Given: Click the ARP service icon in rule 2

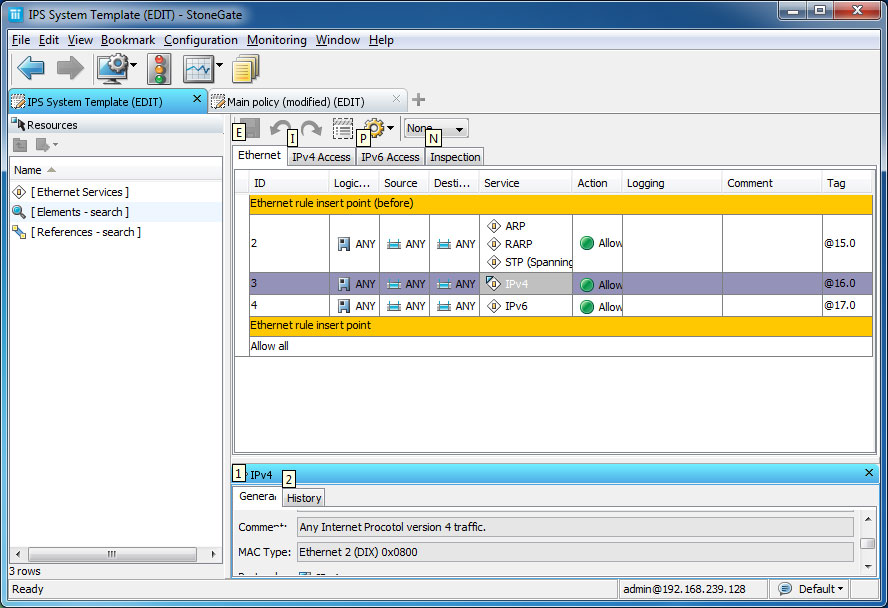Looking at the screenshot, I should pyautogui.click(x=494, y=226).
